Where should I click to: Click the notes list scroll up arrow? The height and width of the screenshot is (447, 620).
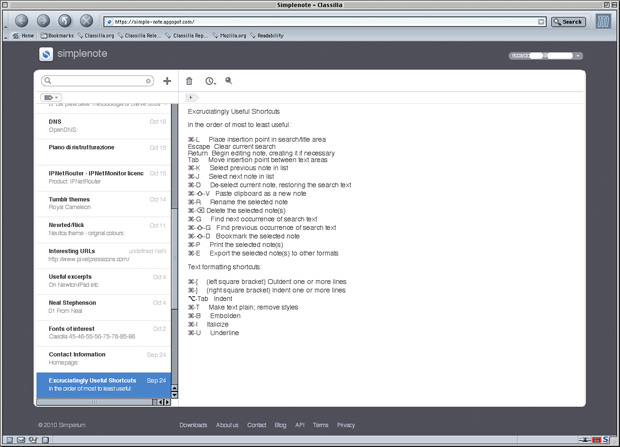174,388
